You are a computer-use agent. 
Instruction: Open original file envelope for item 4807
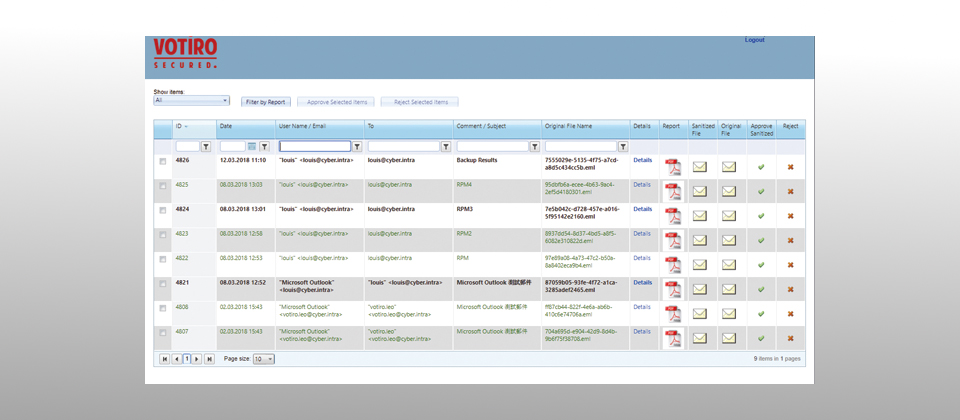729,339
